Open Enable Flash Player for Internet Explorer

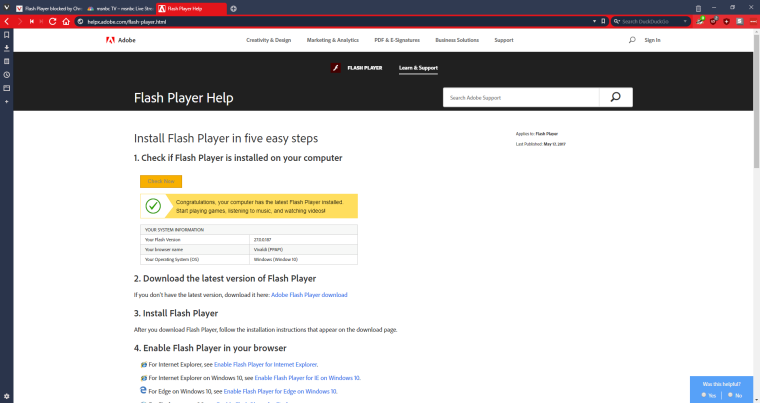tap(266, 364)
